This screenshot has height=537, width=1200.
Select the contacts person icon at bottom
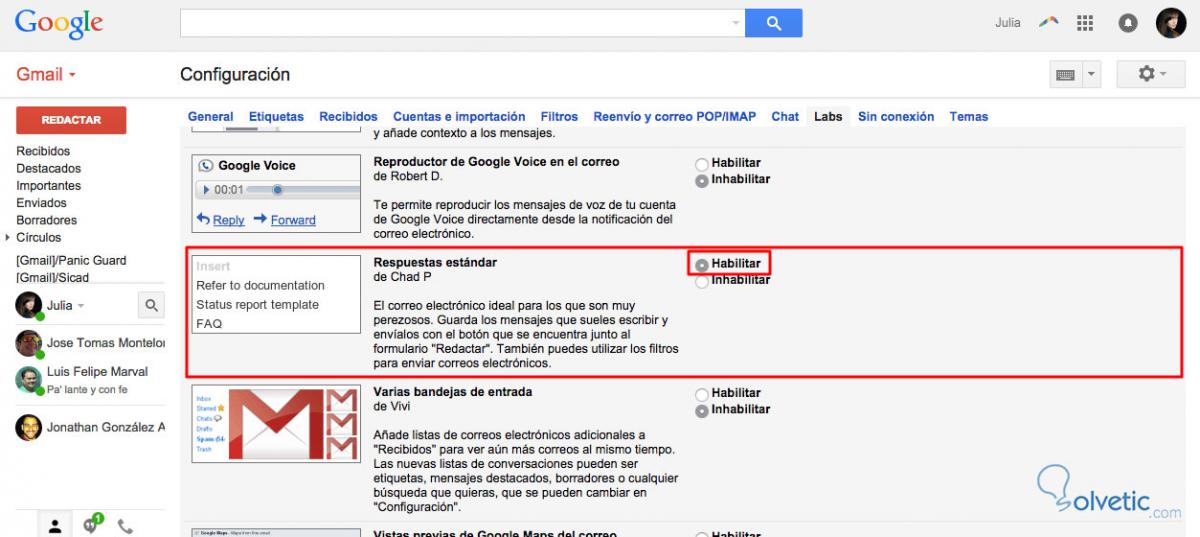(56, 525)
